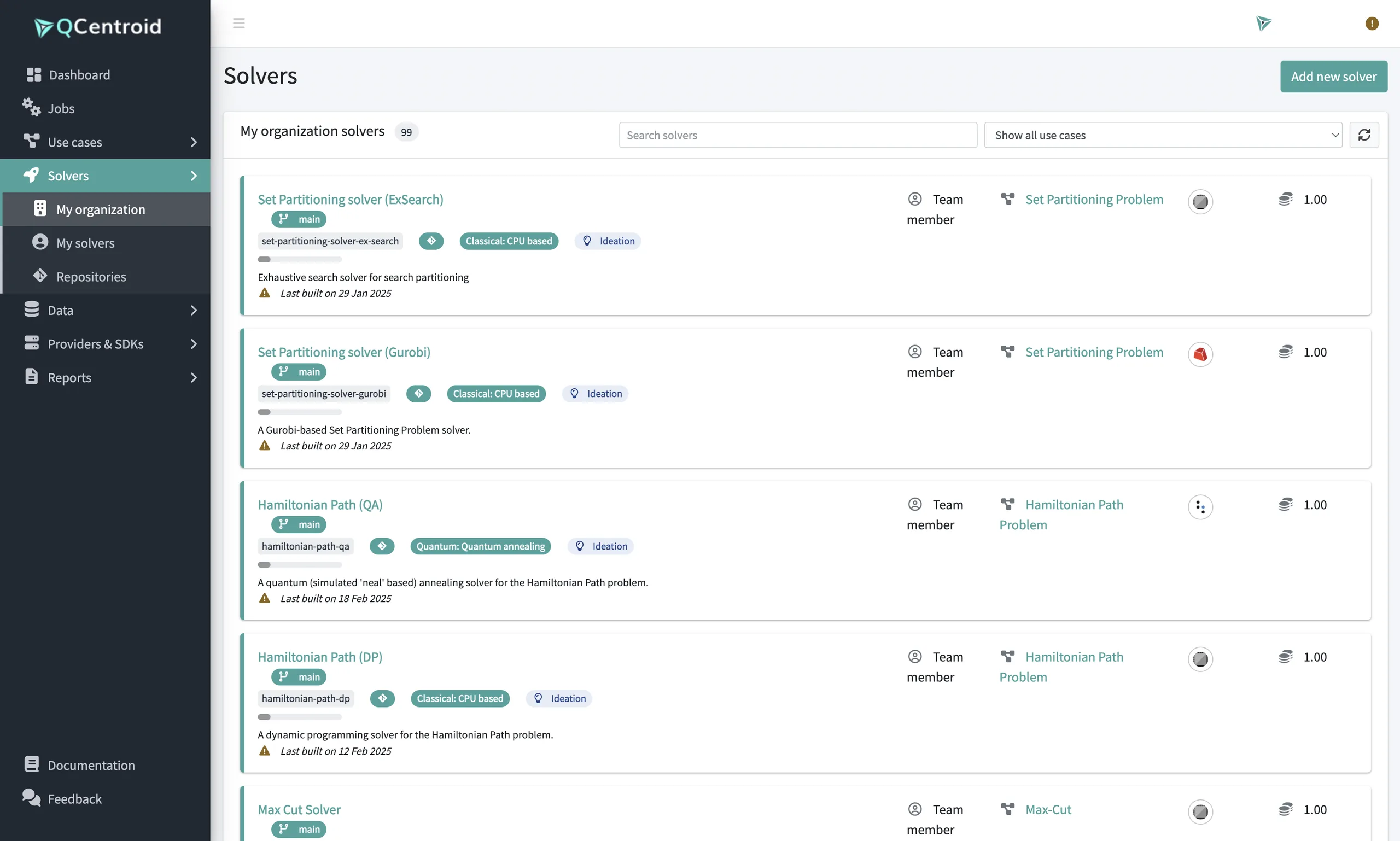
Task: Expand the Data sidebar menu
Action: tap(106, 311)
